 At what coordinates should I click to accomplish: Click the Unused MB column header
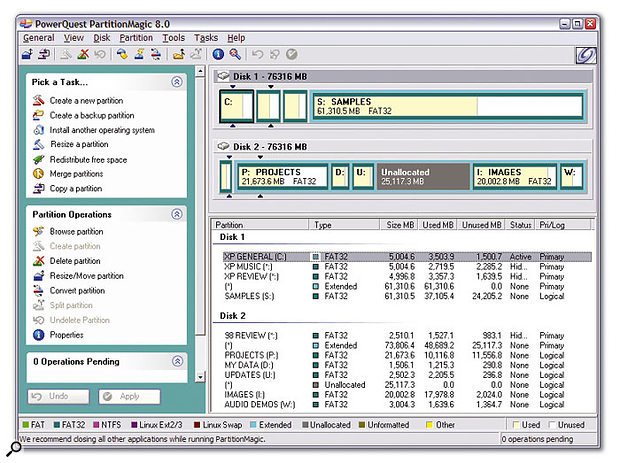481,225
